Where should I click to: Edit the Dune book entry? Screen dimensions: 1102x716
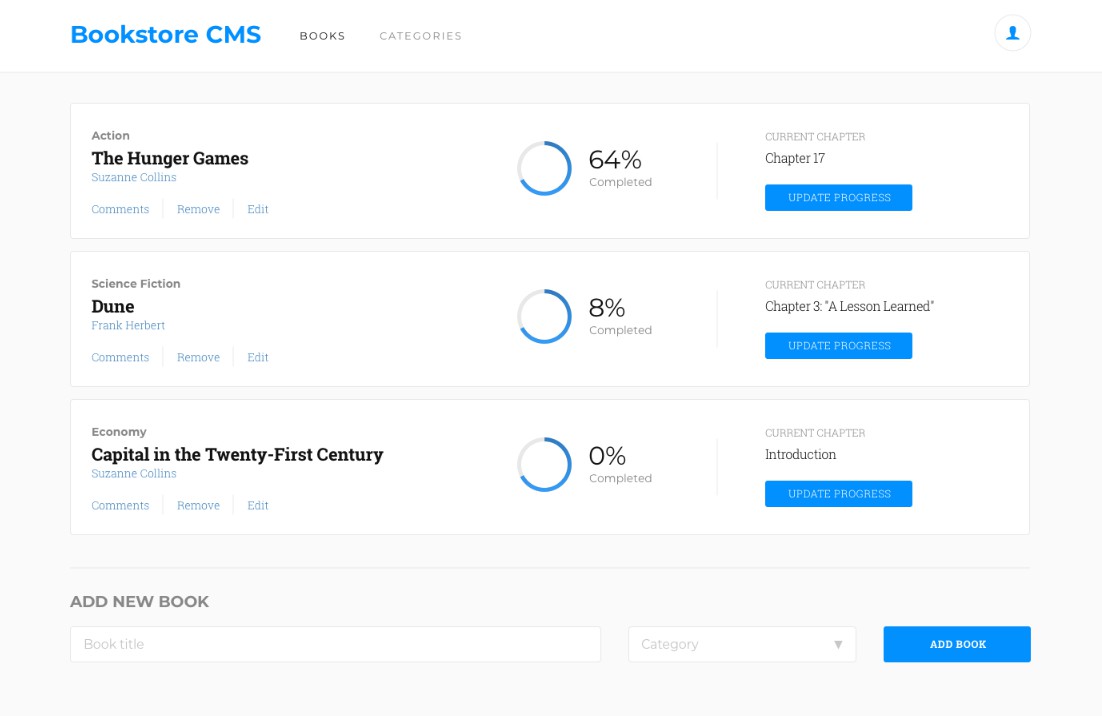pos(258,357)
